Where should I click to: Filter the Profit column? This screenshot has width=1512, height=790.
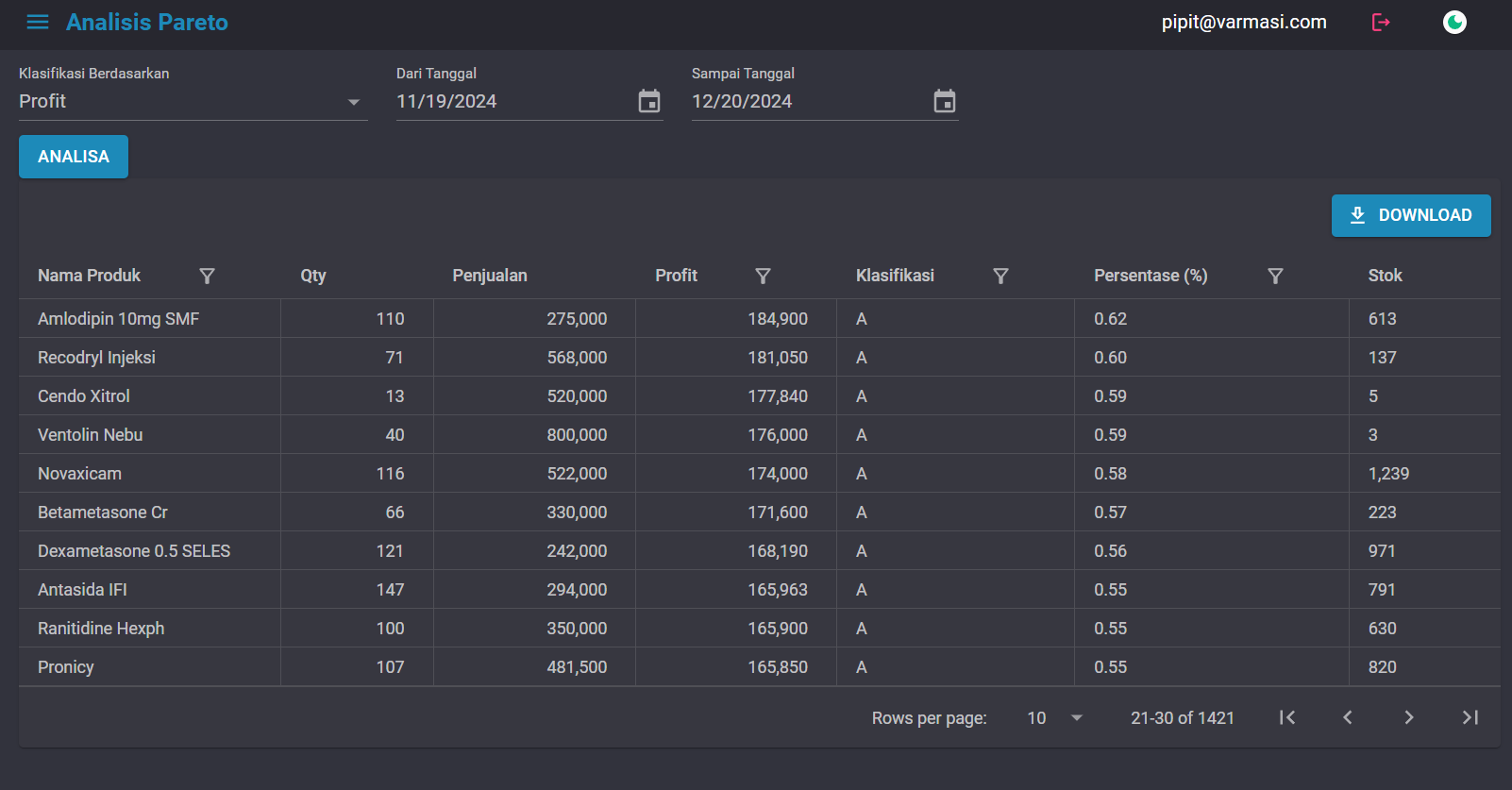tap(763, 276)
